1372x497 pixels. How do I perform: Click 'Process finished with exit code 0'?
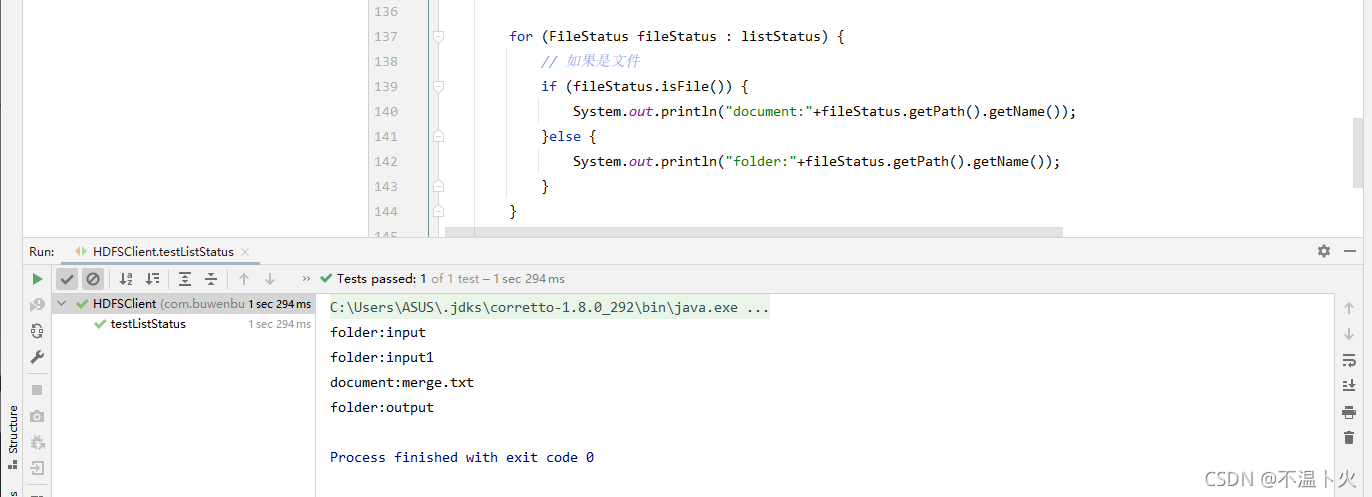click(462, 457)
